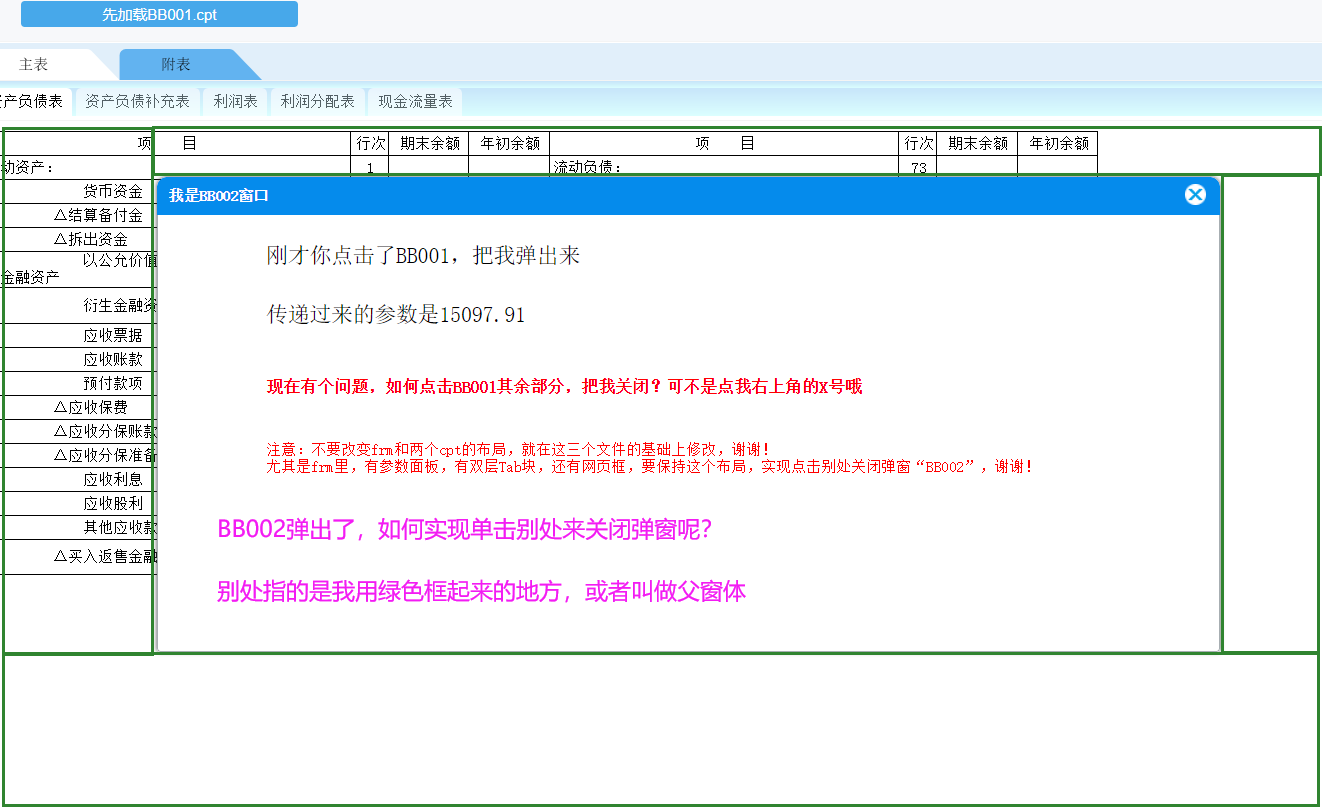
Task: Click the 预付款项 cell
Action: [112, 383]
